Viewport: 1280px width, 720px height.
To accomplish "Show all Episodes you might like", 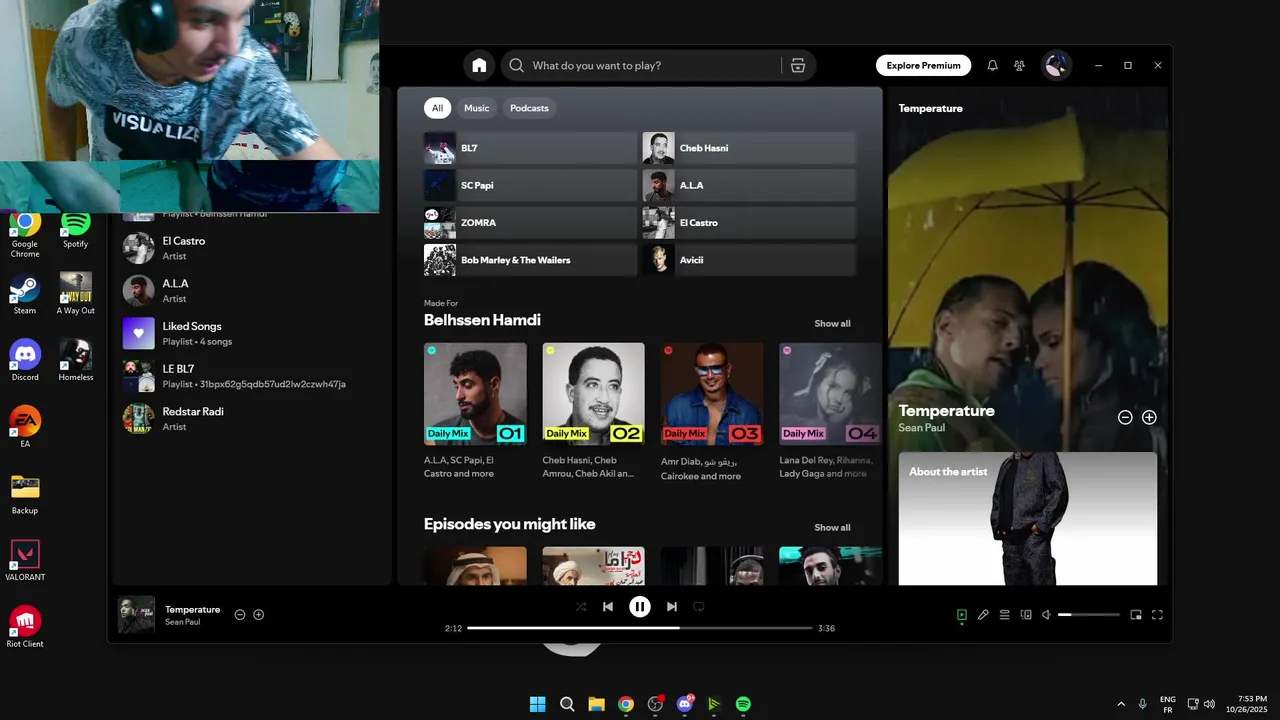I will click(832, 527).
